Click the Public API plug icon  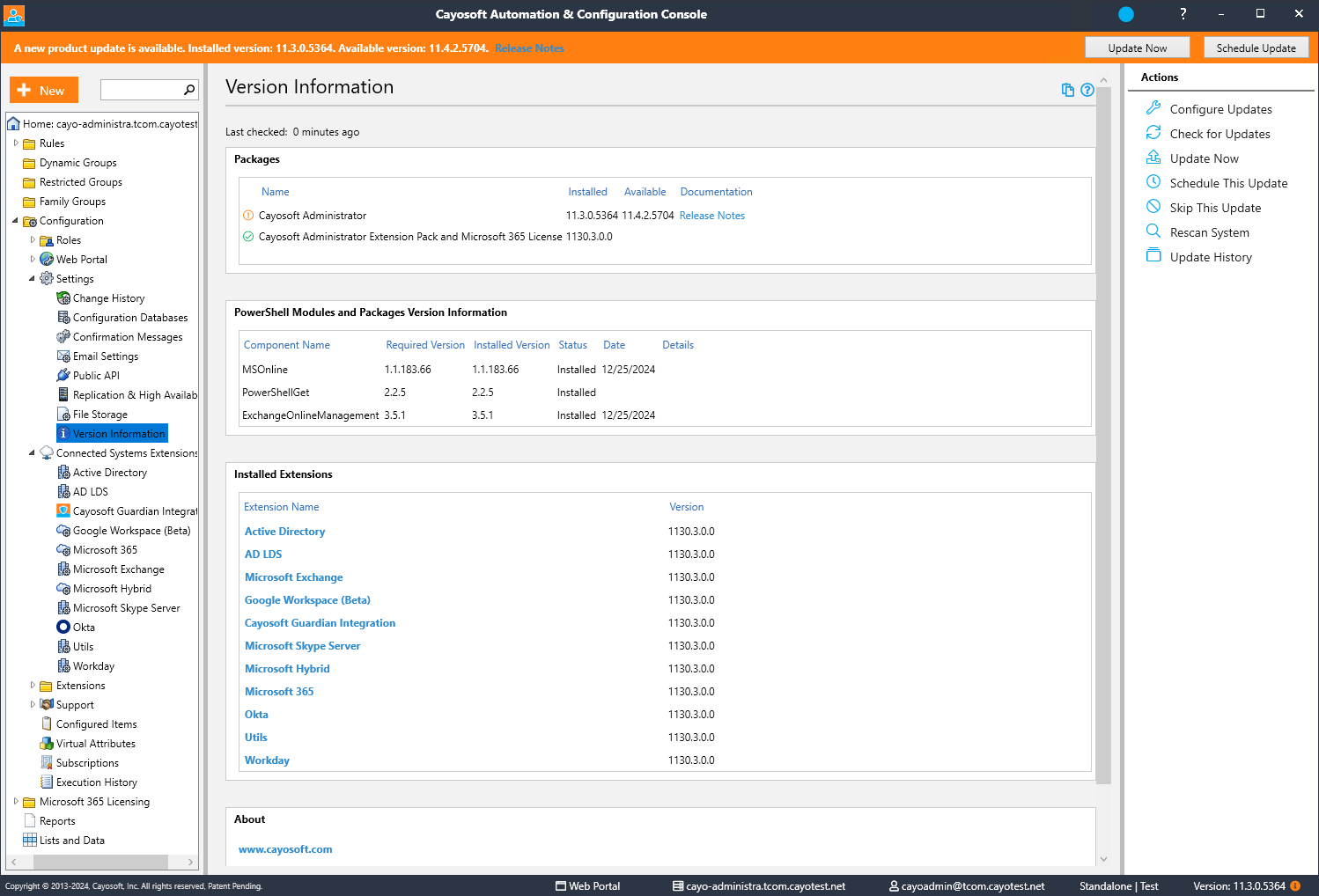point(63,376)
